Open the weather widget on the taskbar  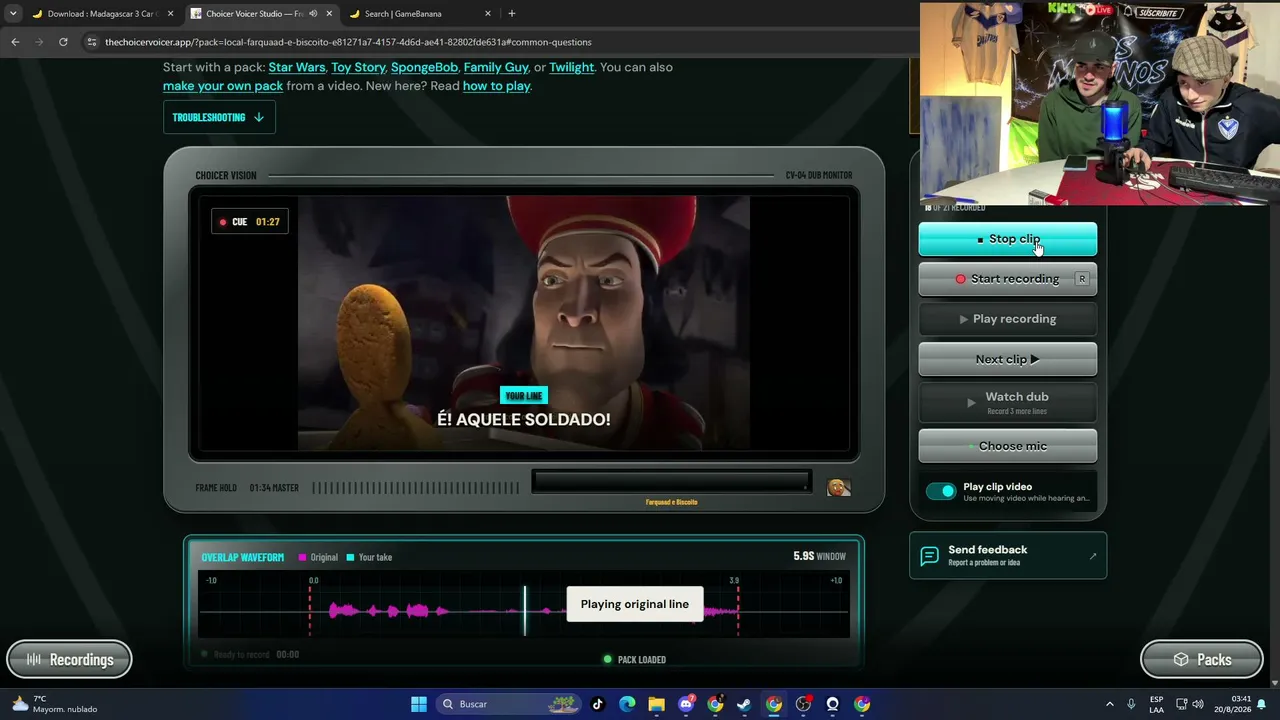coord(55,704)
